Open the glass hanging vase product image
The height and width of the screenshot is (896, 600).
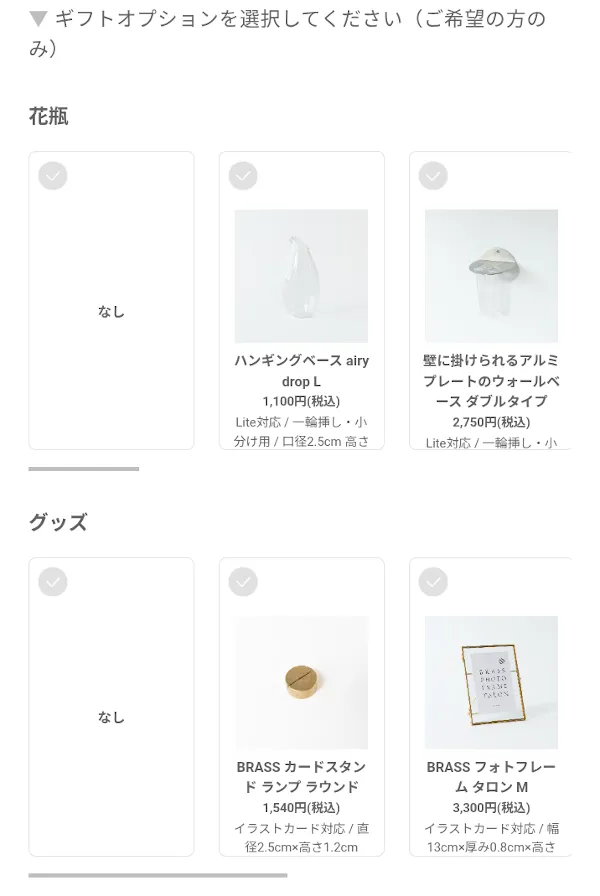pos(301,276)
